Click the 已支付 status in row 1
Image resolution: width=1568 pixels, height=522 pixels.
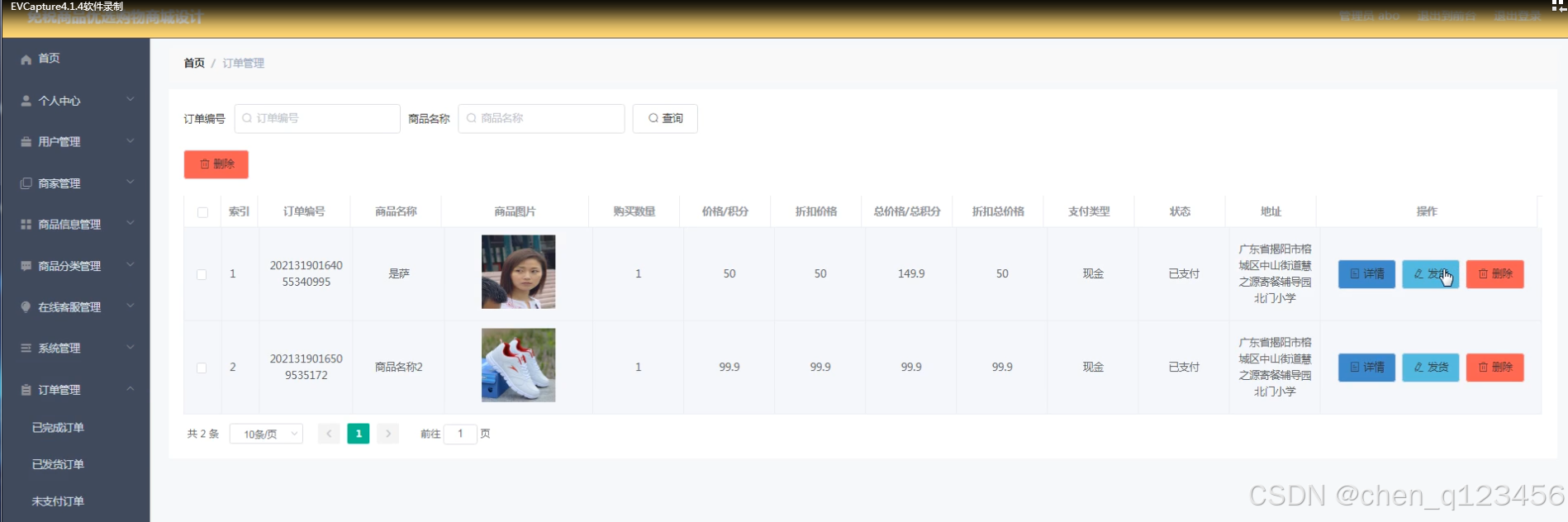(x=1184, y=274)
